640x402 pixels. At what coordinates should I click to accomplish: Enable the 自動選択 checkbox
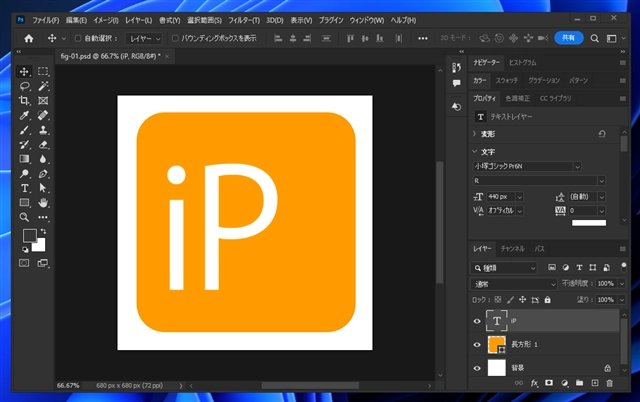point(79,38)
